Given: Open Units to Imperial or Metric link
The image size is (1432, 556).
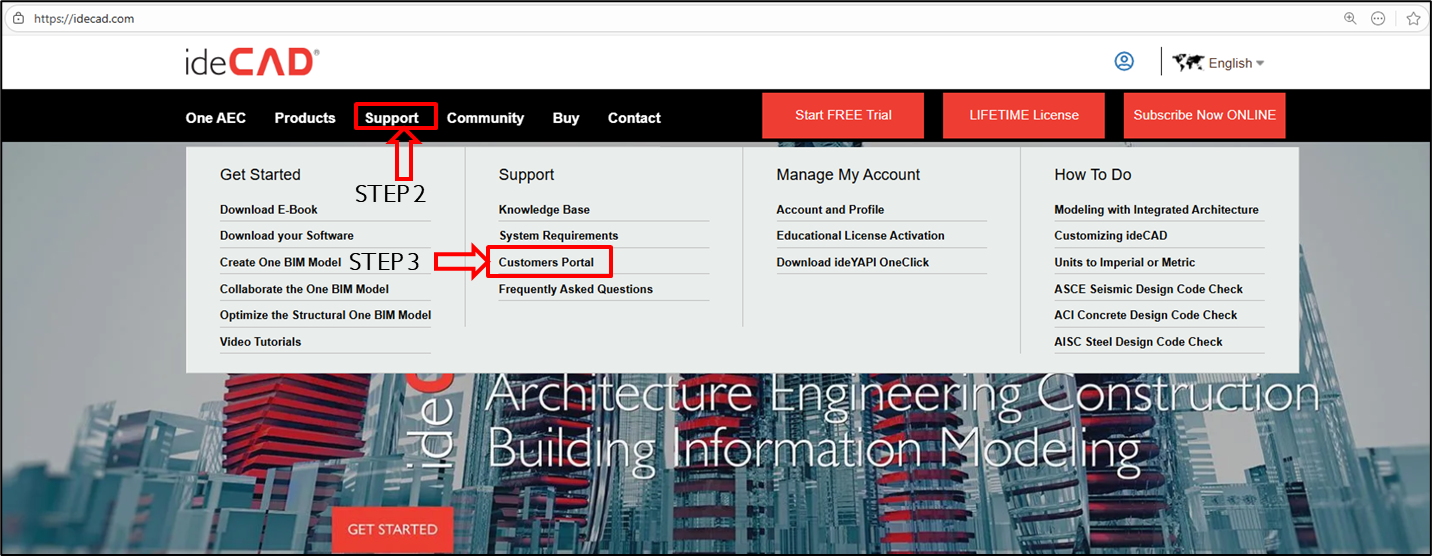Looking at the screenshot, I should coord(1124,263).
